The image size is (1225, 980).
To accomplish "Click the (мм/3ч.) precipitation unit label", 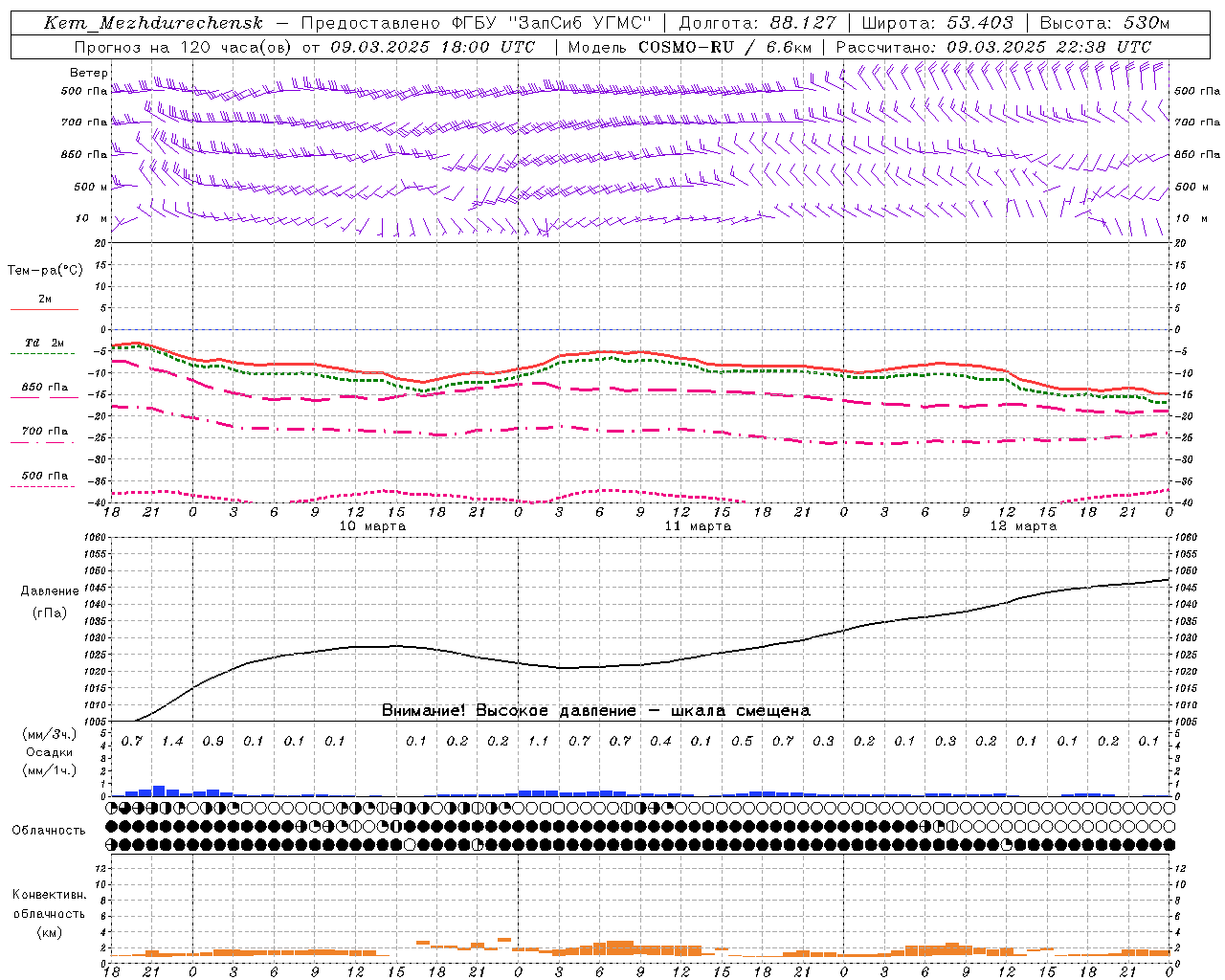I will [50, 734].
